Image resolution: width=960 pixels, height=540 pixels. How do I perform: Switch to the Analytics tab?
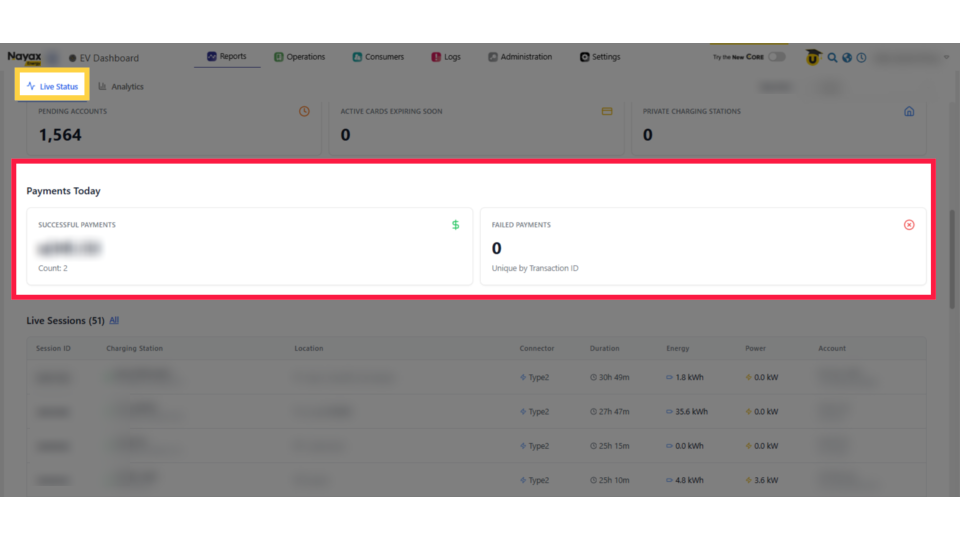coord(121,87)
